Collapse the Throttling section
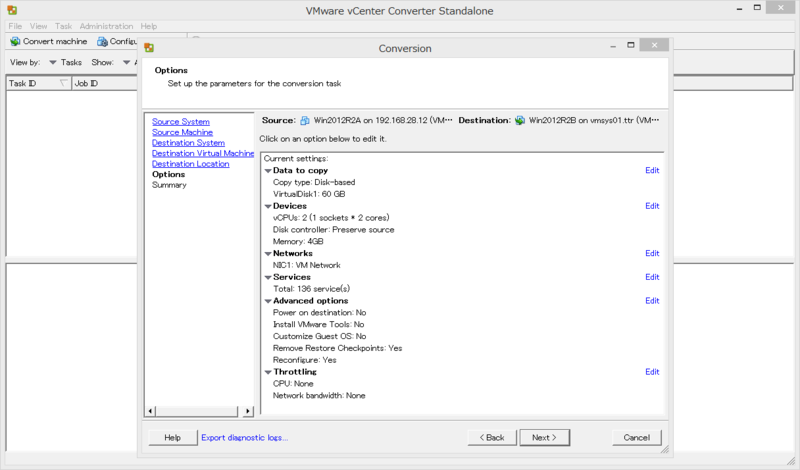800x470 pixels. click(268, 373)
